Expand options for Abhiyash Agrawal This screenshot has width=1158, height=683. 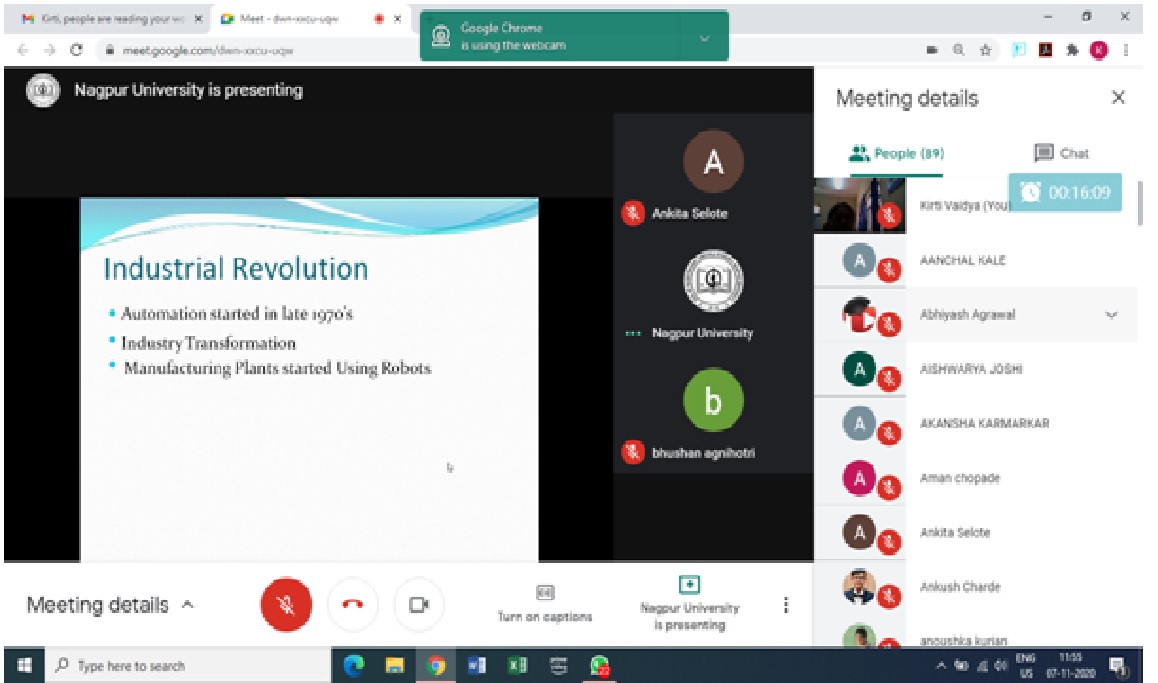(x=1111, y=315)
